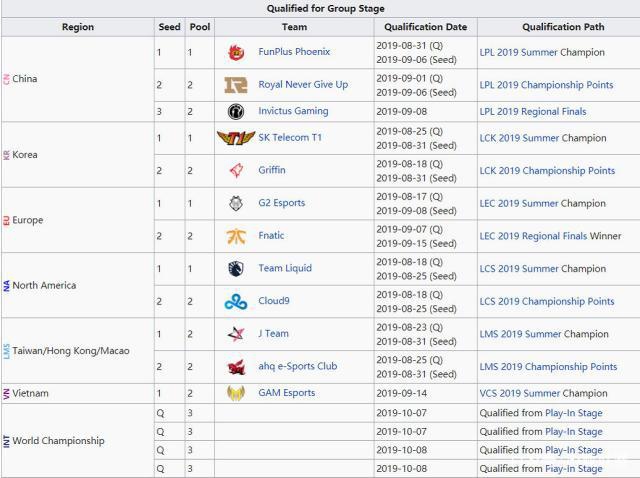Click the FunPlus Phoenix team logo
The image size is (640, 478).
tap(236, 52)
